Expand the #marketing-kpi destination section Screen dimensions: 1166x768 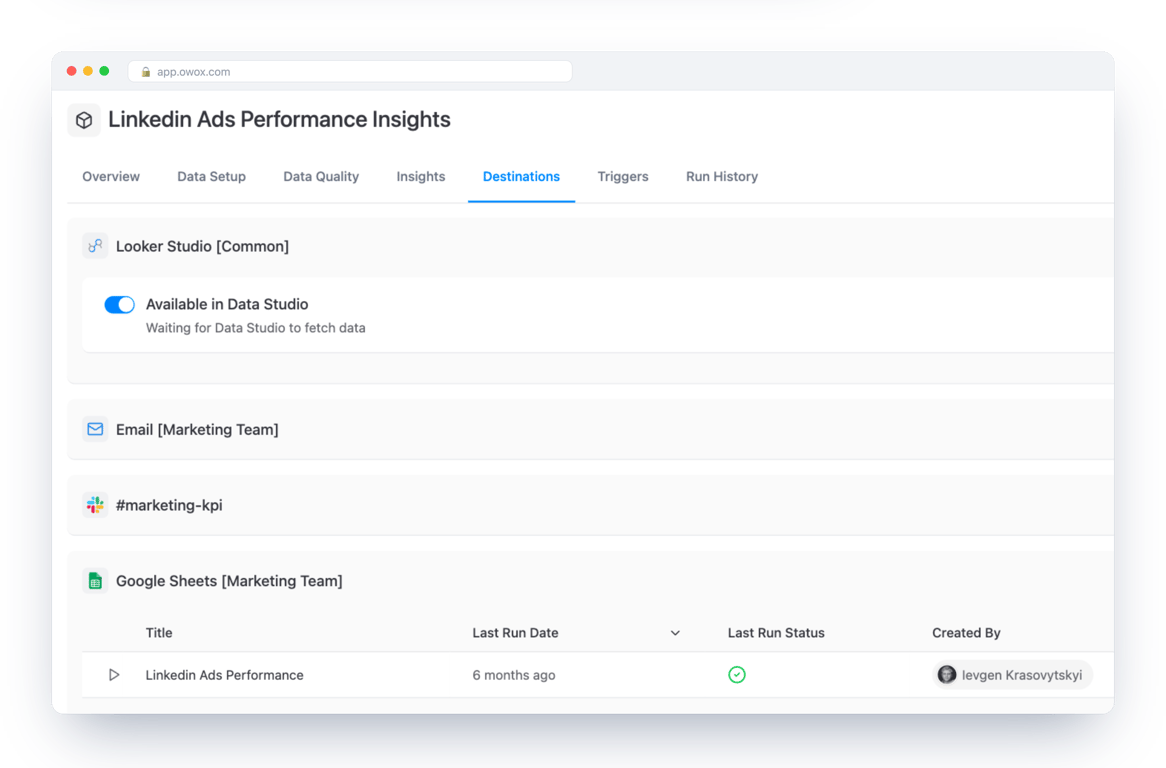pos(590,506)
